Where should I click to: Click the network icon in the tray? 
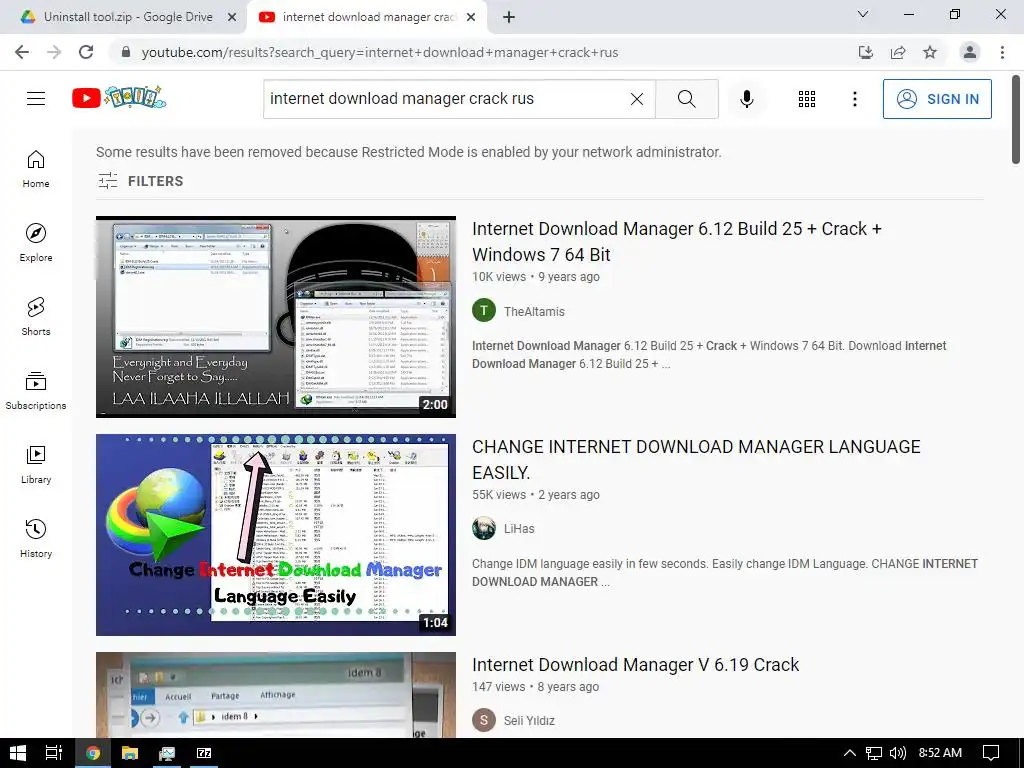point(874,753)
